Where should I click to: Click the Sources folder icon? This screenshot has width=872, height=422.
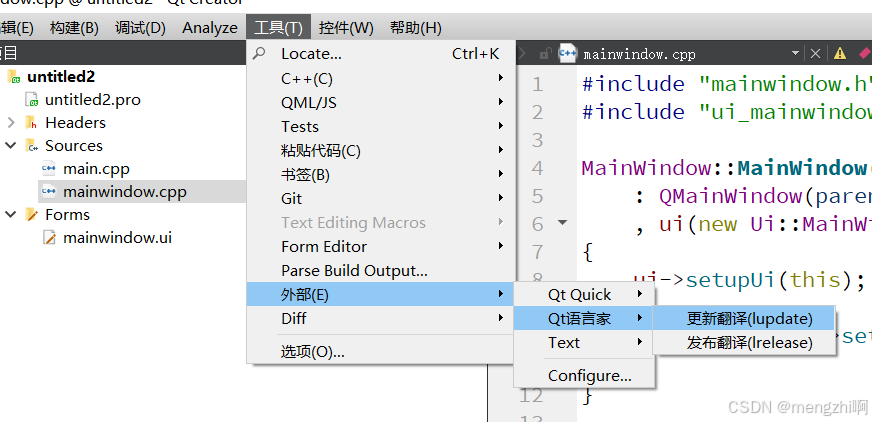(x=32, y=146)
